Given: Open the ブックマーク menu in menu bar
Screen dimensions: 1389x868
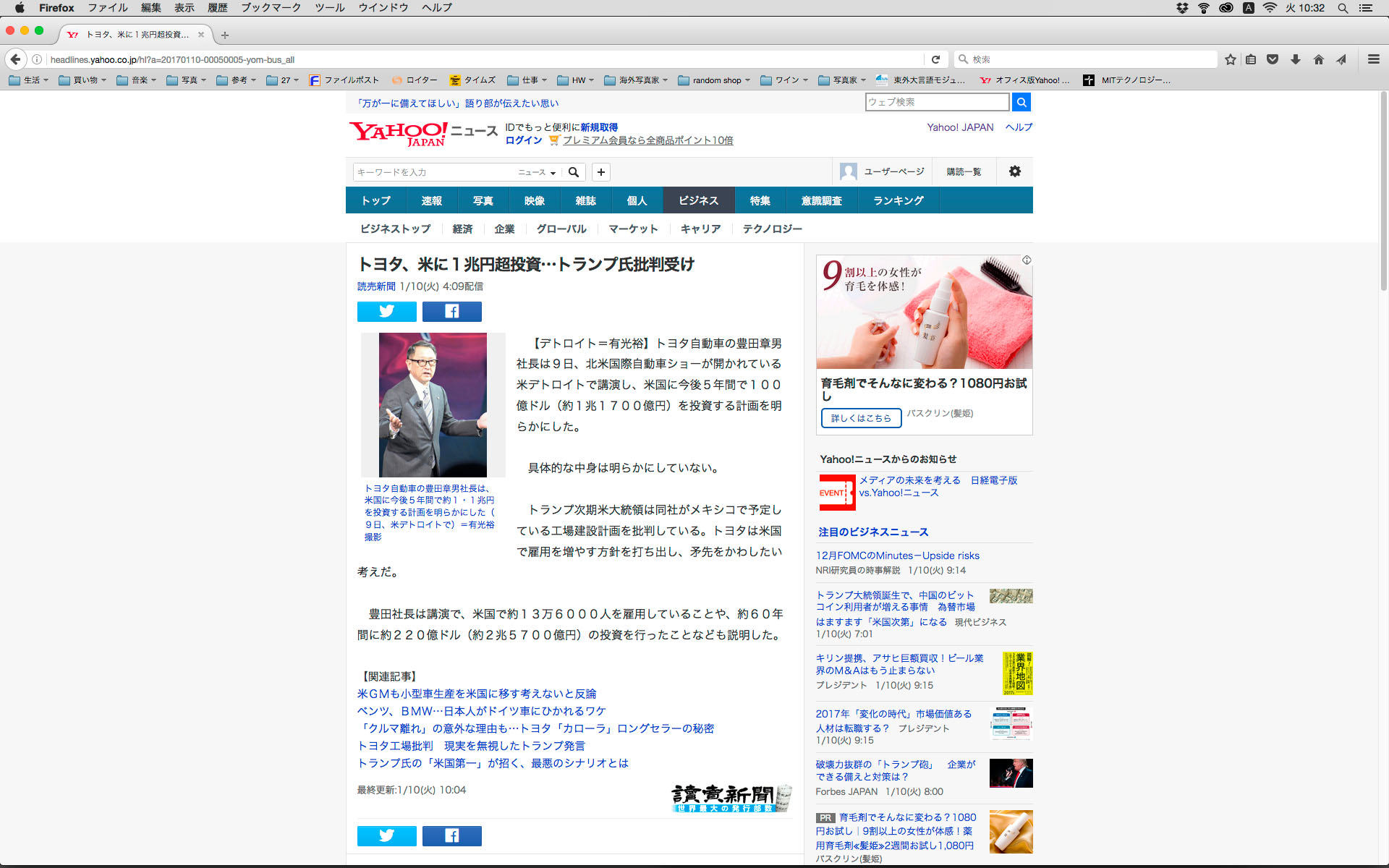Looking at the screenshot, I should tap(271, 8).
